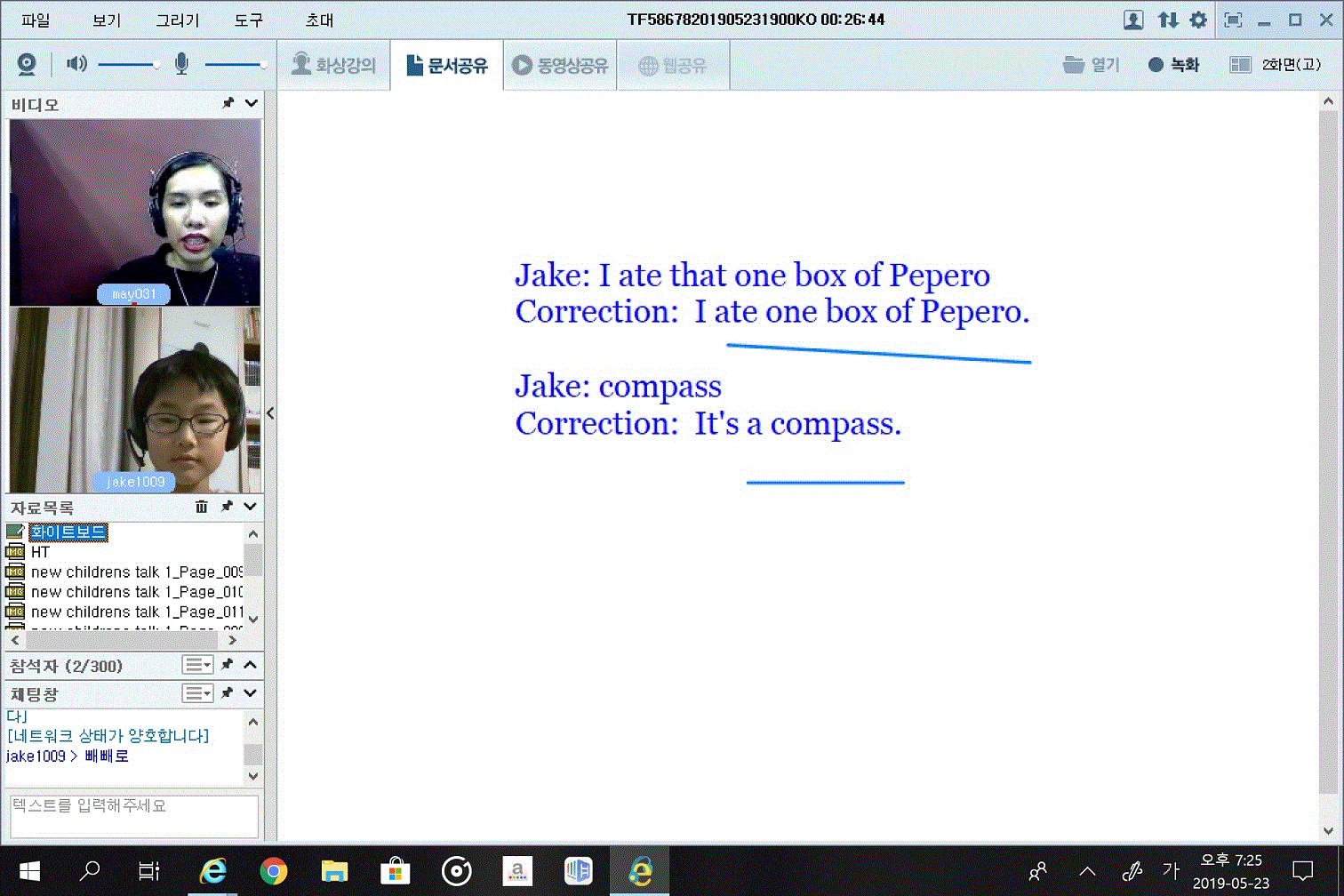The width and height of the screenshot is (1344, 896).
Task: Mute the speaker volume icon
Action: [x=77, y=64]
